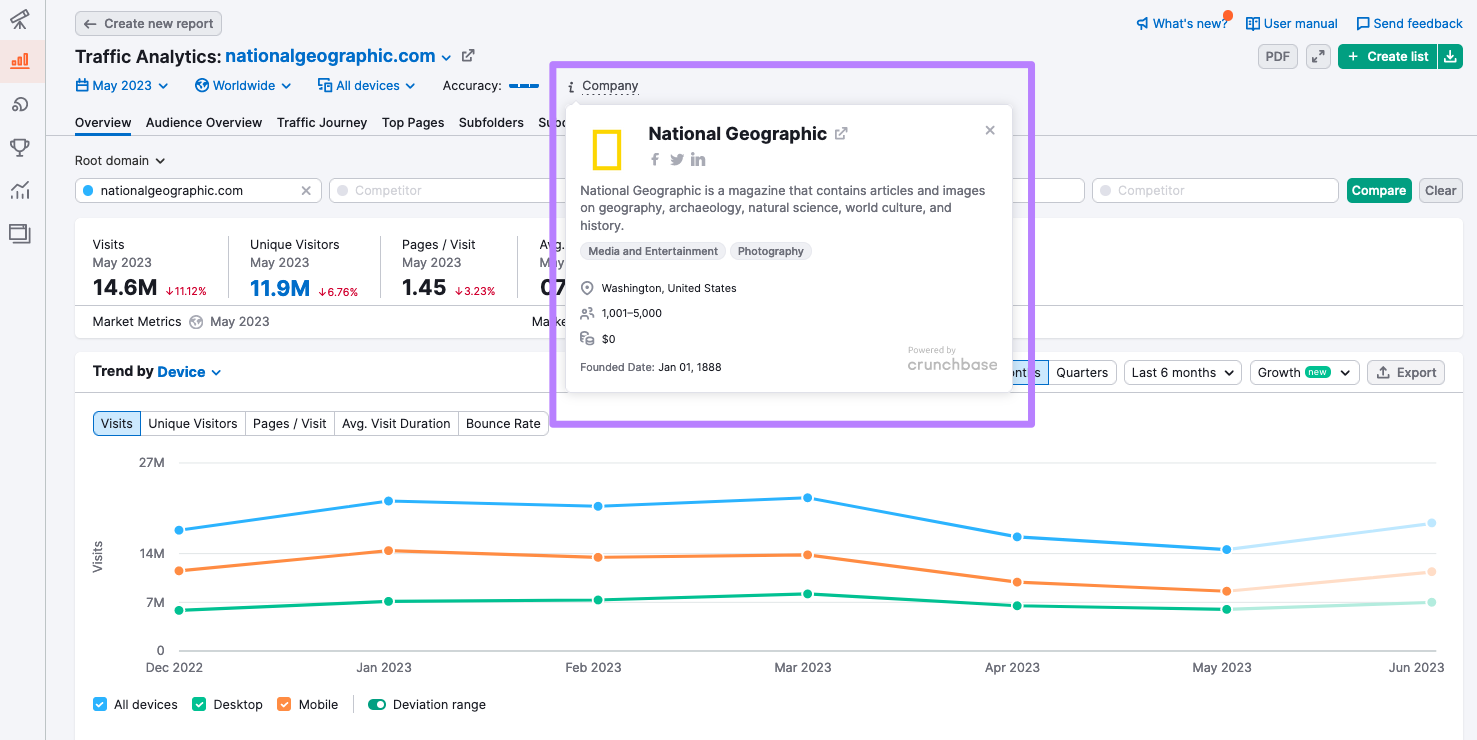
Task: Select the Bounce Rate metric tab
Action: click(503, 424)
